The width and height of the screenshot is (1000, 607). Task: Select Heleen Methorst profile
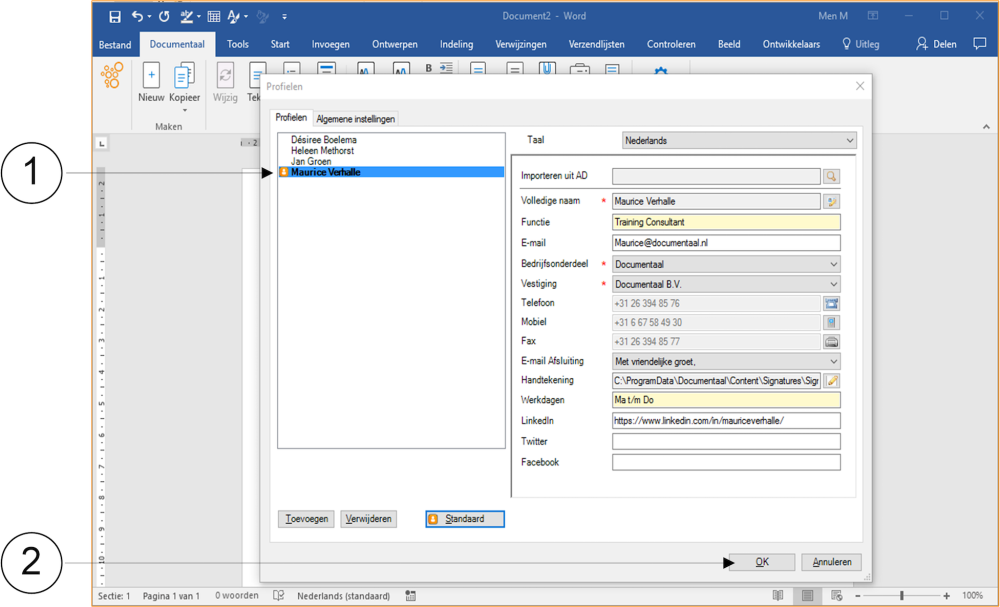(x=322, y=150)
